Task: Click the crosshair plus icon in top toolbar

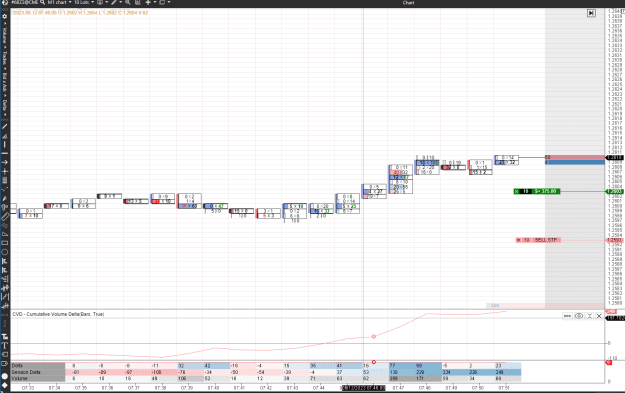Action: (x=148, y=2)
